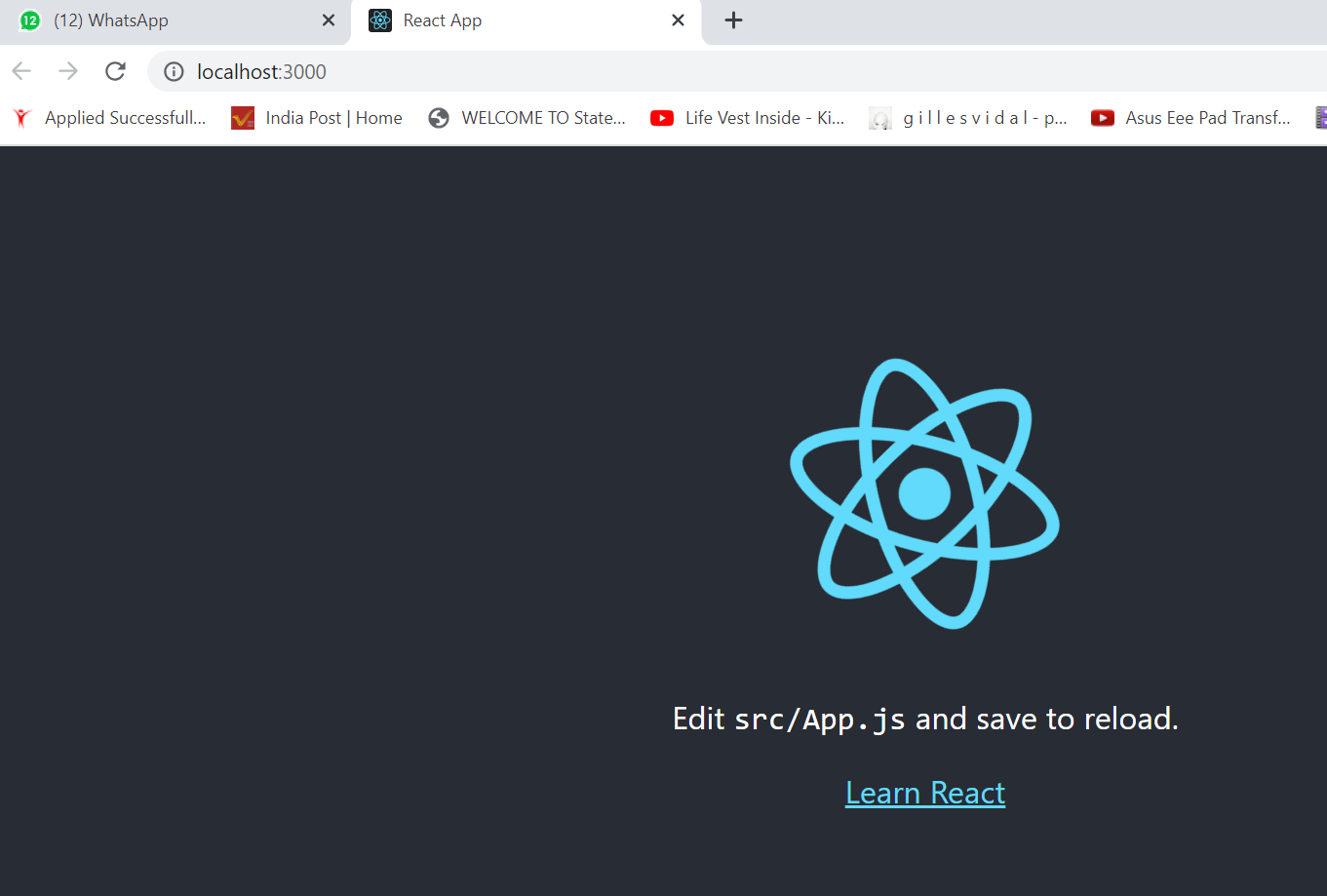
Task: Click the Asus Eee Pad YouTube icon
Action: (x=1103, y=118)
